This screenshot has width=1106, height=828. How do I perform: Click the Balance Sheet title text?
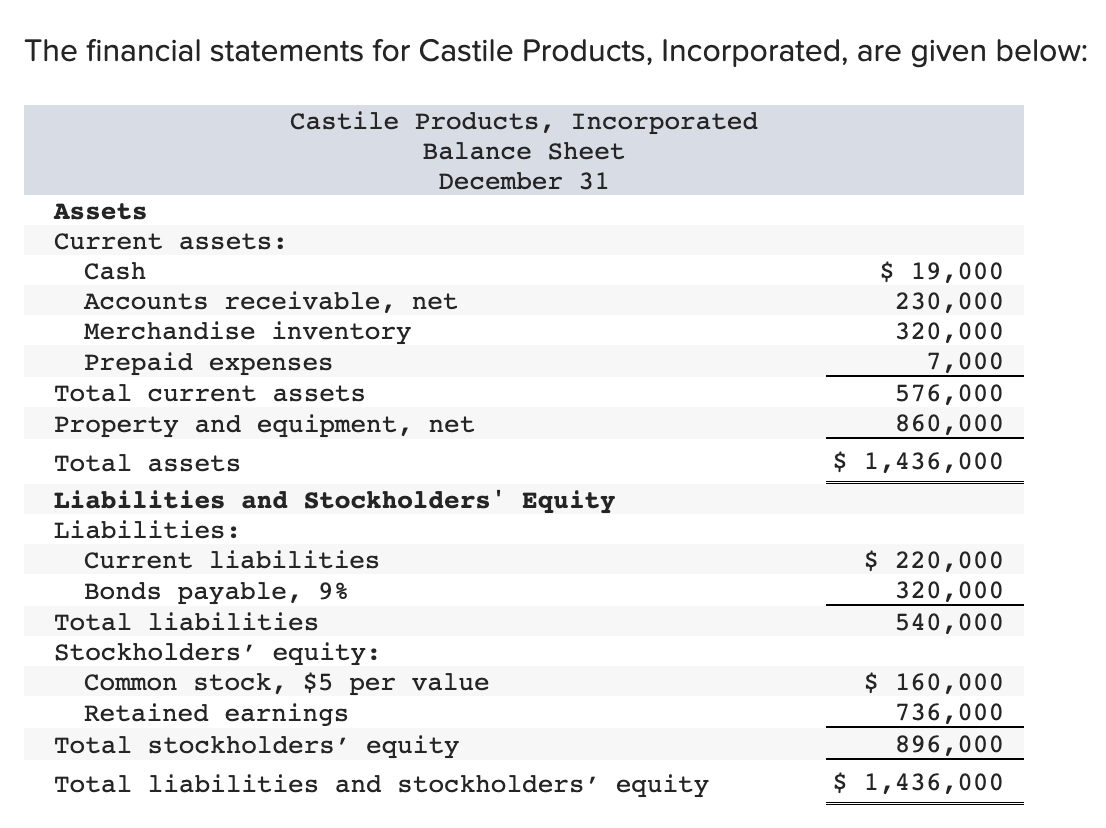[523, 152]
